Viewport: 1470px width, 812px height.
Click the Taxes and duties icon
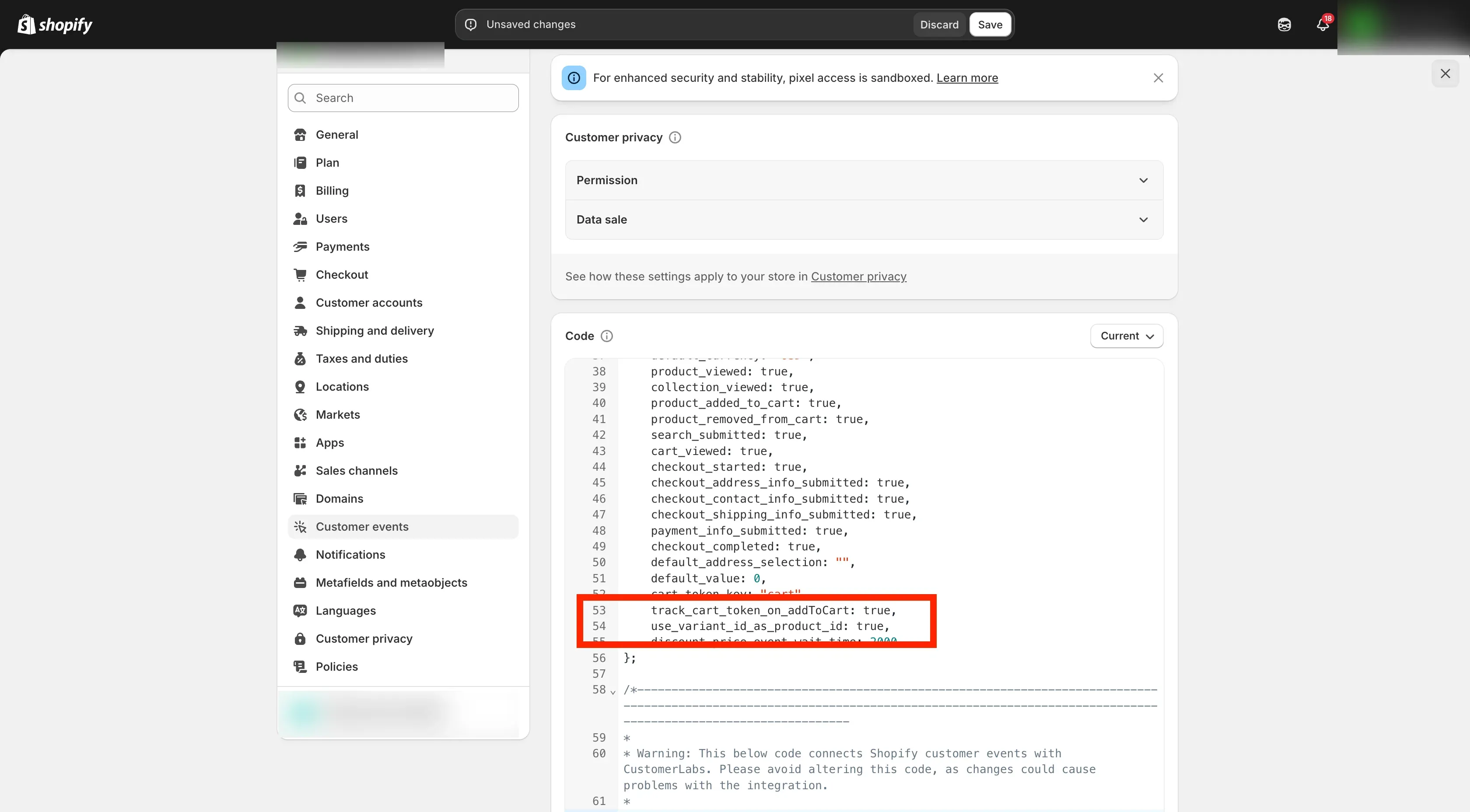(300, 358)
